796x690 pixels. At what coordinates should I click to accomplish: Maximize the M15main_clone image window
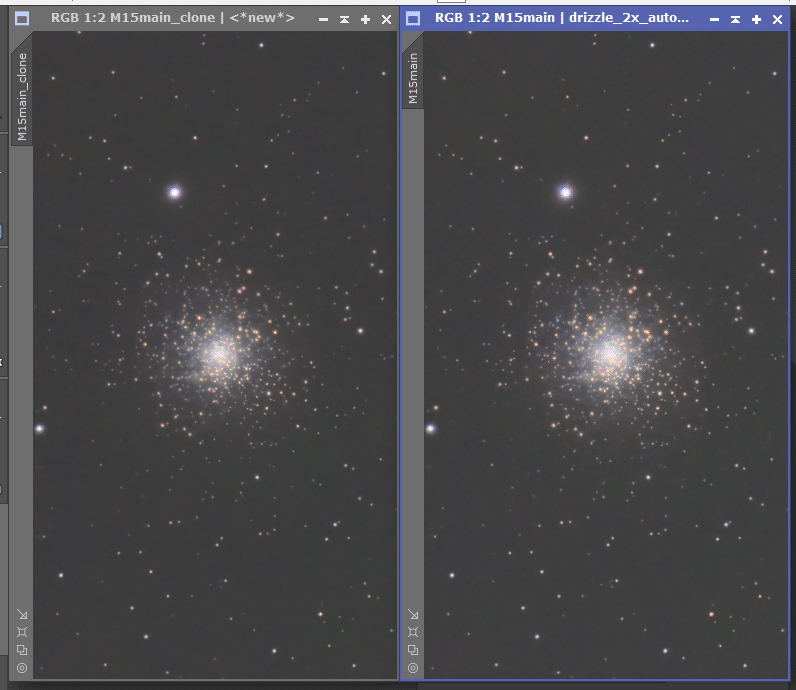point(366,20)
